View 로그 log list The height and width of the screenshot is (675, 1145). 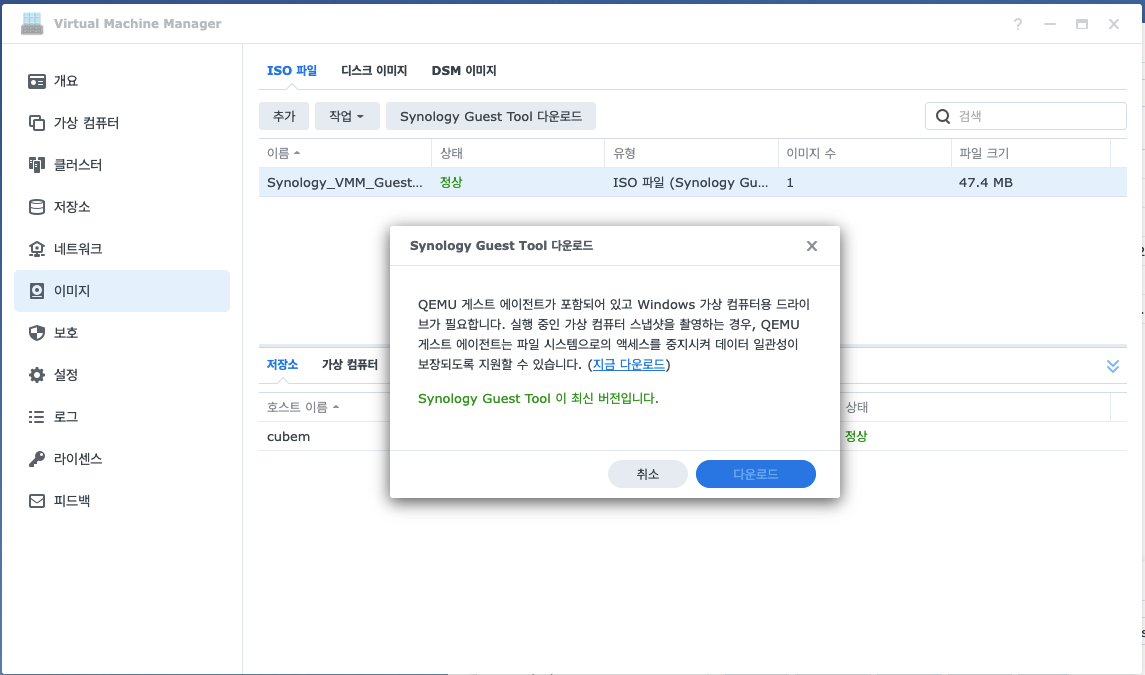121,417
